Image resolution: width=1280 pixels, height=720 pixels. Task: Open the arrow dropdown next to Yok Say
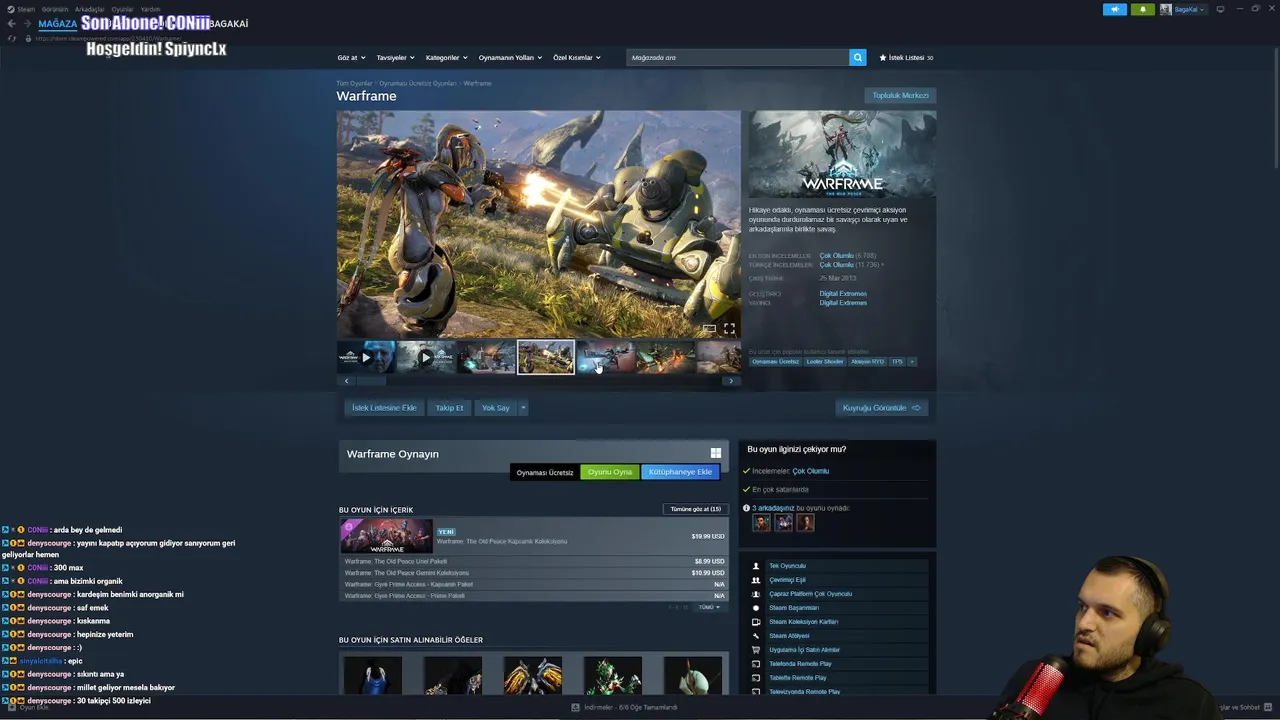click(522, 408)
